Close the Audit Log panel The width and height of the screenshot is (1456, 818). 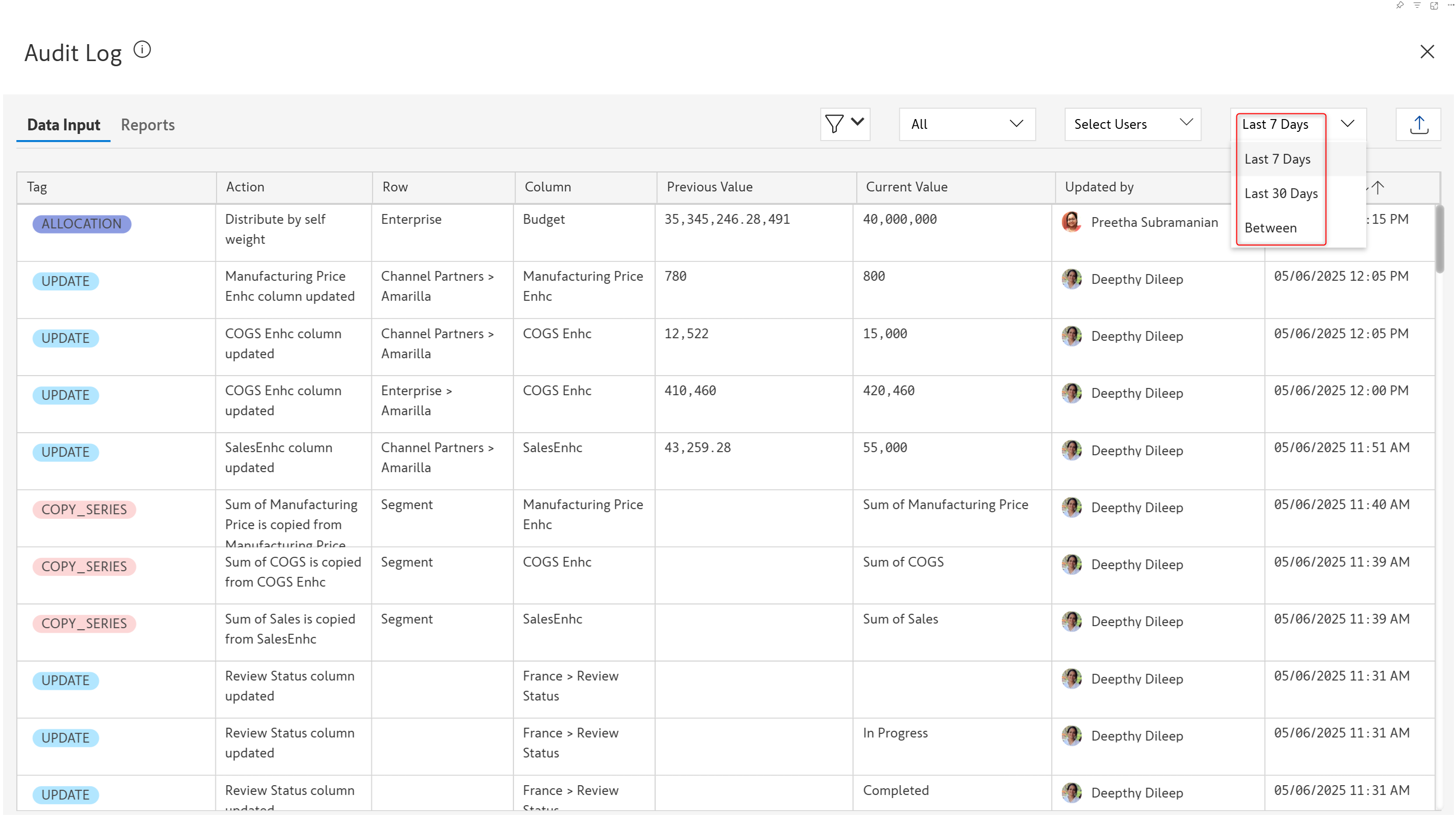pos(1427,51)
